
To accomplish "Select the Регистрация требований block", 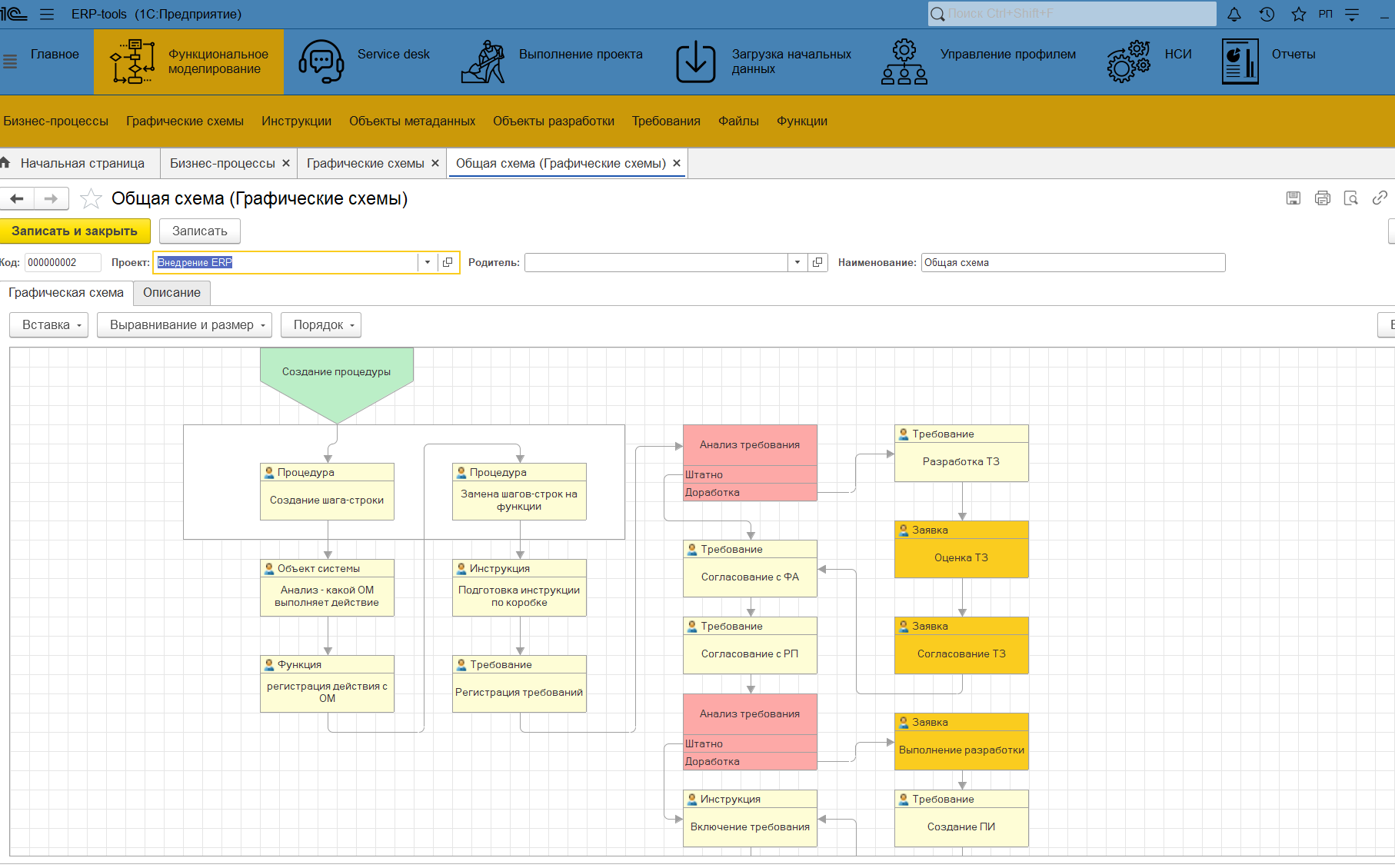I will 519,683.
